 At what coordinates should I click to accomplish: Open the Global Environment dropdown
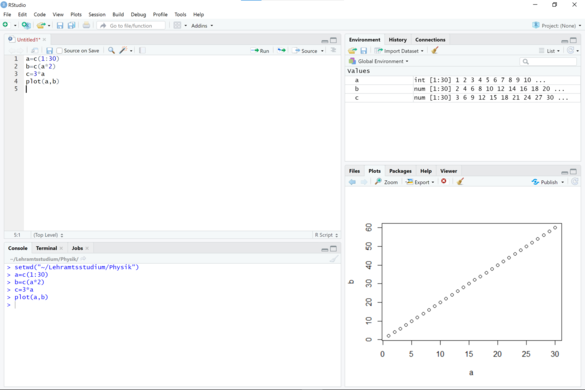[x=379, y=61]
